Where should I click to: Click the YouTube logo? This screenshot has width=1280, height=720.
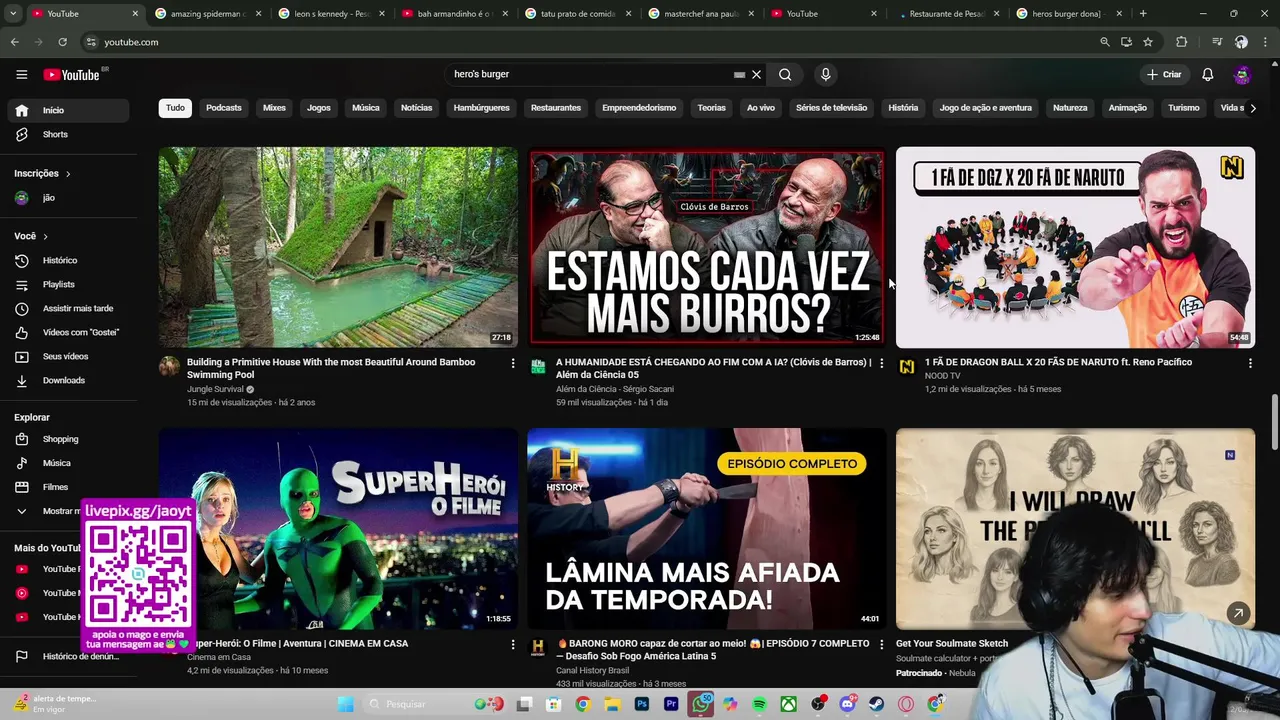tap(72, 75)
